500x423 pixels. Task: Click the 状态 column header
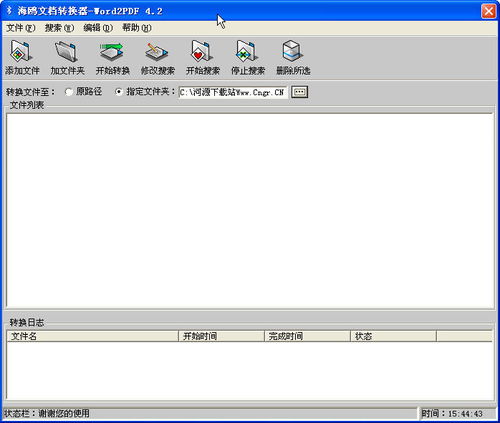pos(393,336)
